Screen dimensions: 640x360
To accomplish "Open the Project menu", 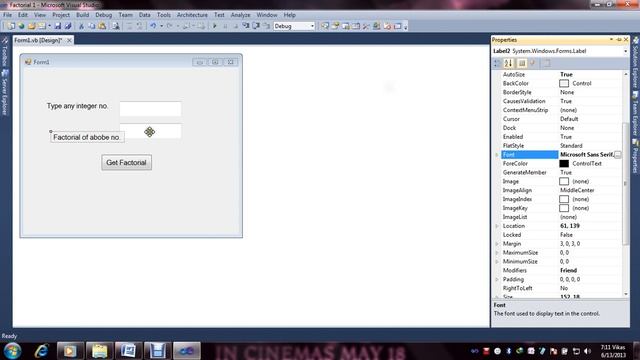I will pos(61,15).
